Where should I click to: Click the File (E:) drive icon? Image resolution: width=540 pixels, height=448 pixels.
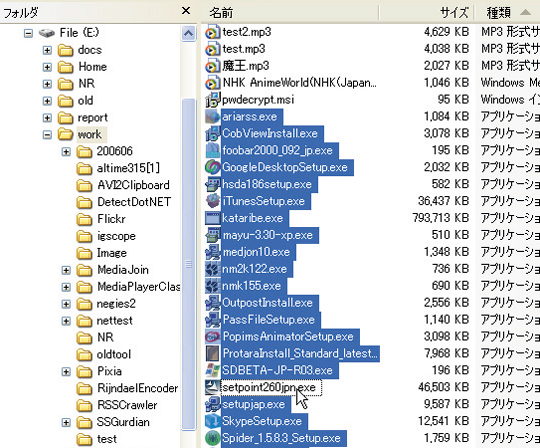(x=47, y=33)
